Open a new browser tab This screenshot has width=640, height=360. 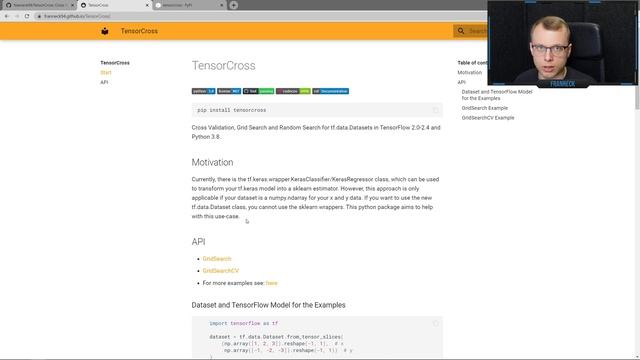tap(233, 5)
